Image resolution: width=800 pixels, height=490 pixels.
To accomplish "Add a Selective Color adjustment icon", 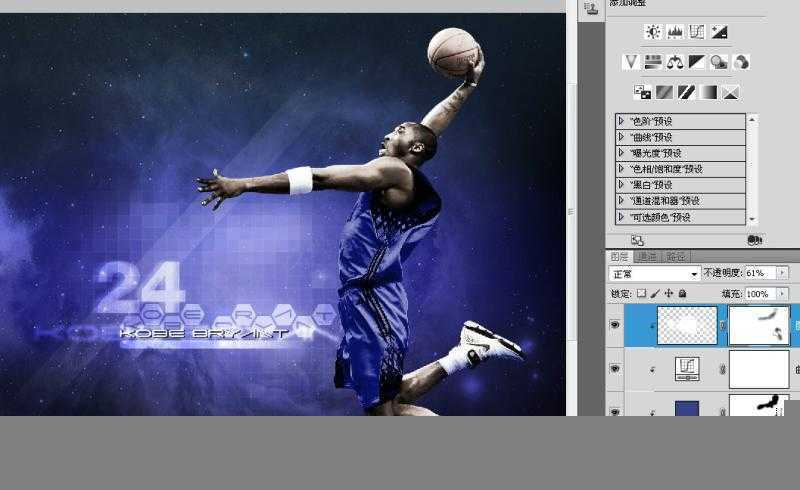I will (730, 92).
